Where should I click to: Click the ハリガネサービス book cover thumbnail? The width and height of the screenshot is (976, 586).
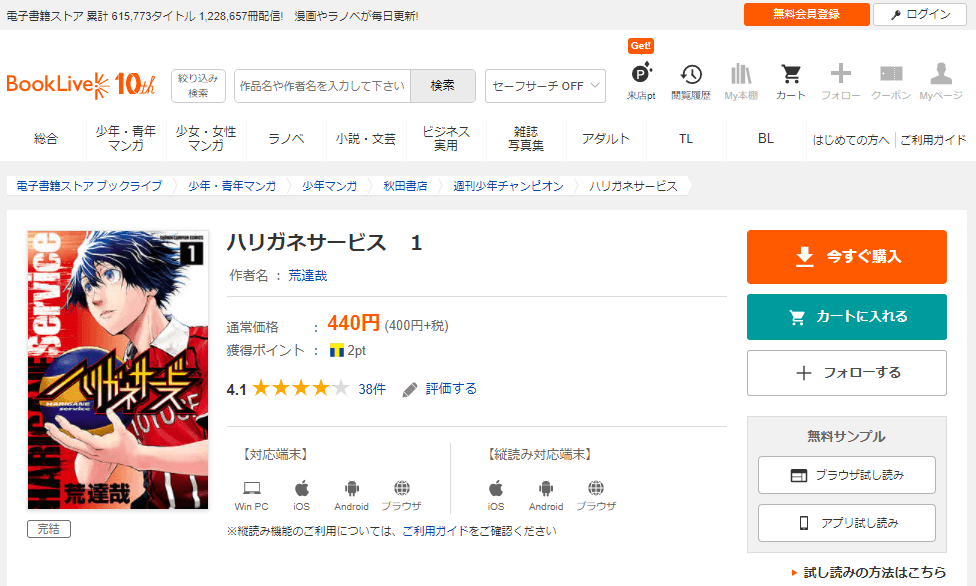coord(118,370)
